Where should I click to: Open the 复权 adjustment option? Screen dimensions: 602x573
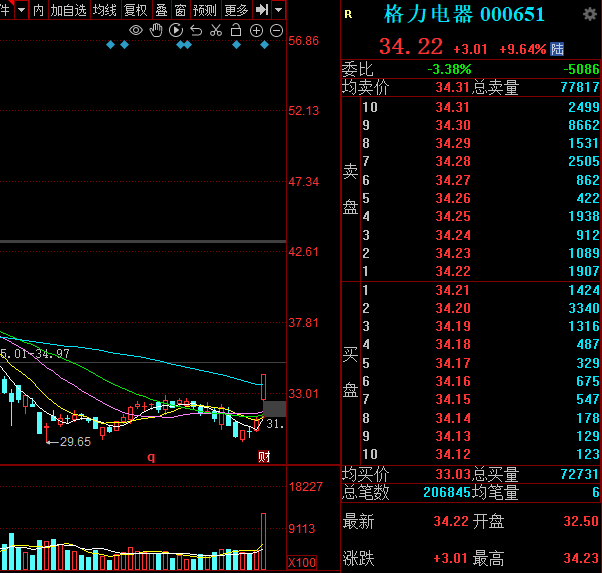pos(136,10)
